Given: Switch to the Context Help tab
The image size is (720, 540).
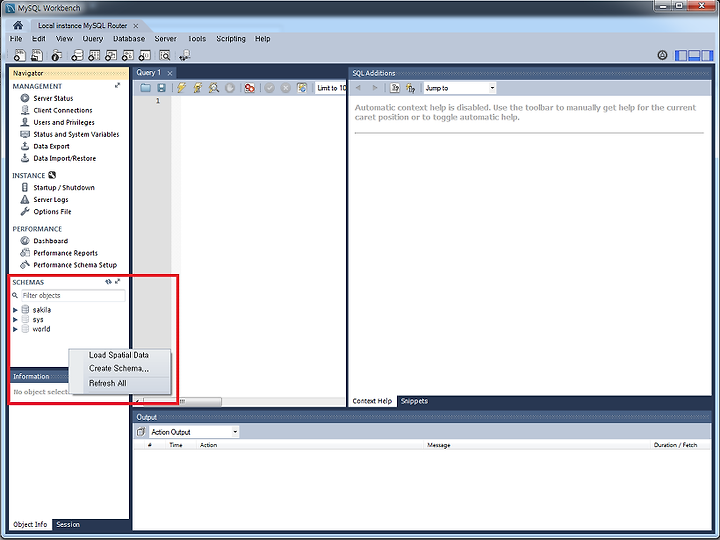Looking at the screenshot, I should [372, 401].
